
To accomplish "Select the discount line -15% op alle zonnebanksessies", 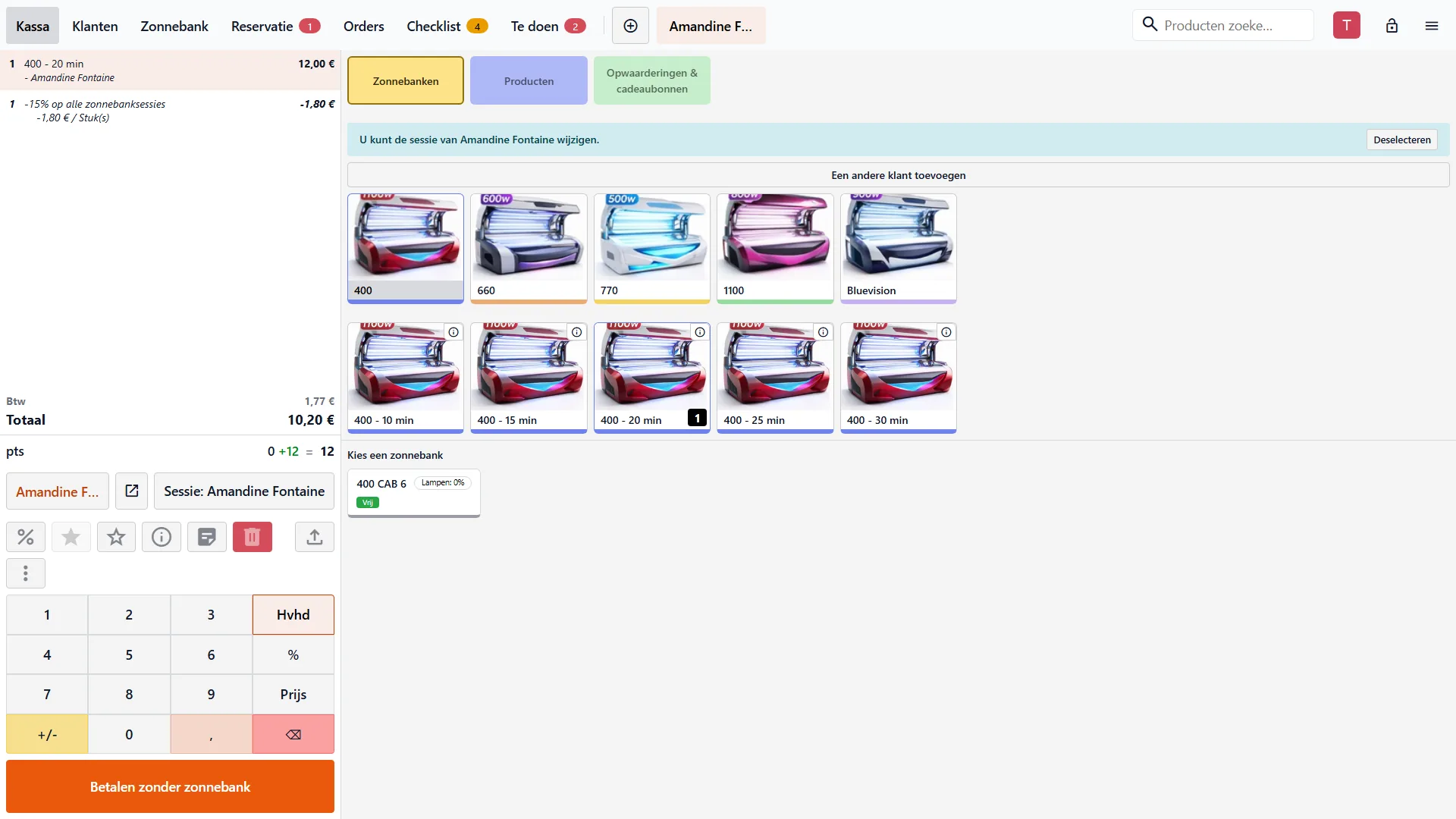I will click(171, 111).
